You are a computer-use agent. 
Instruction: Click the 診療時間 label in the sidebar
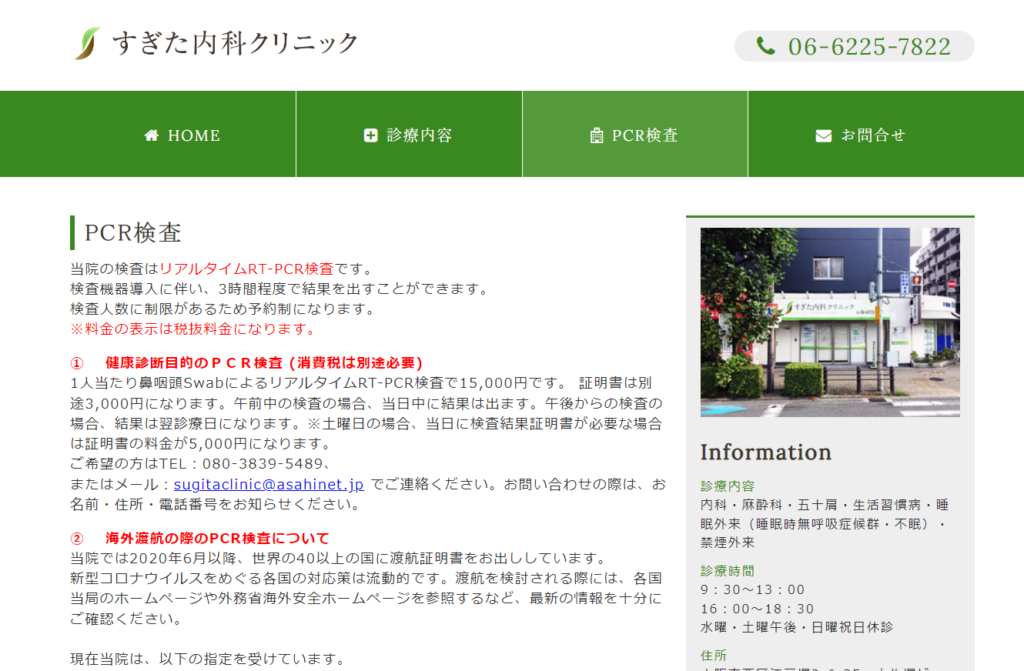point(727,570)
